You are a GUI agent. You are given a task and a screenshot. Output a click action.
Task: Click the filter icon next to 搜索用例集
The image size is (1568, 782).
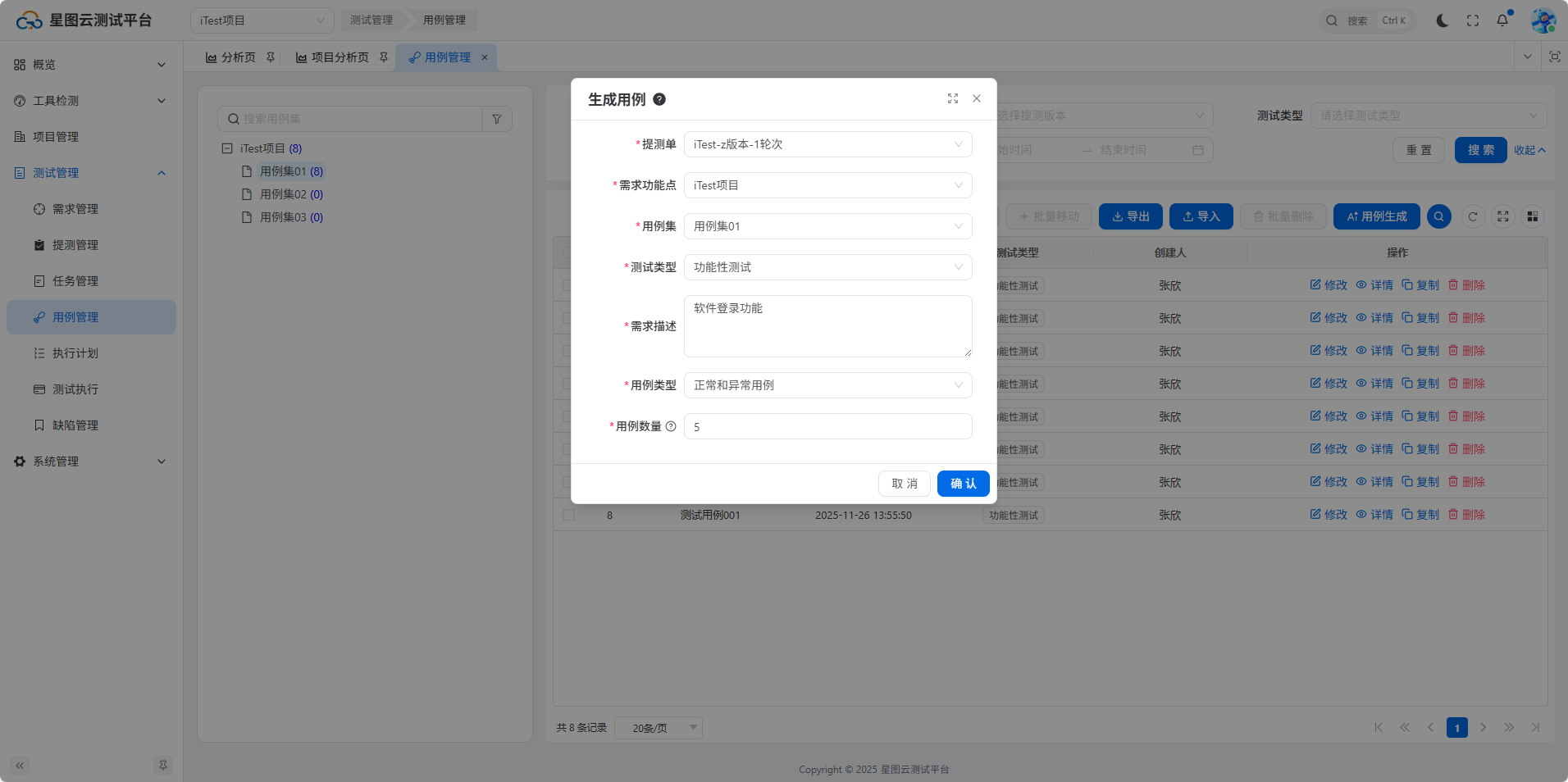click(497, 119)
